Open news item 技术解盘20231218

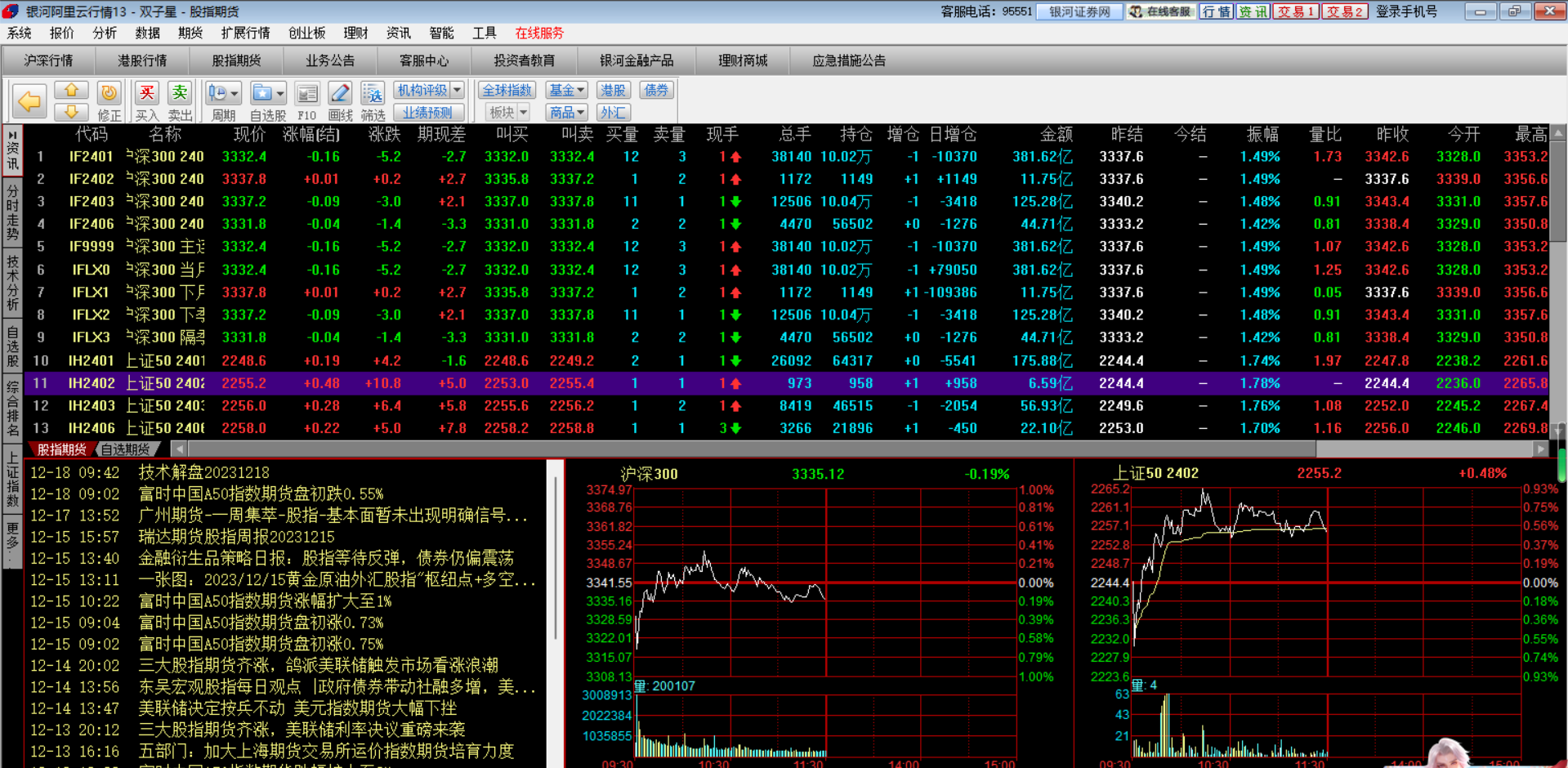click(x=204, y=472)
